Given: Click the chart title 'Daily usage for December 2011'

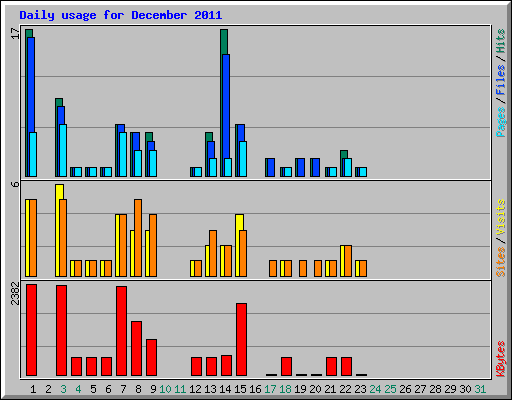Looking at the screenshot, I should (x=121, y=15).
